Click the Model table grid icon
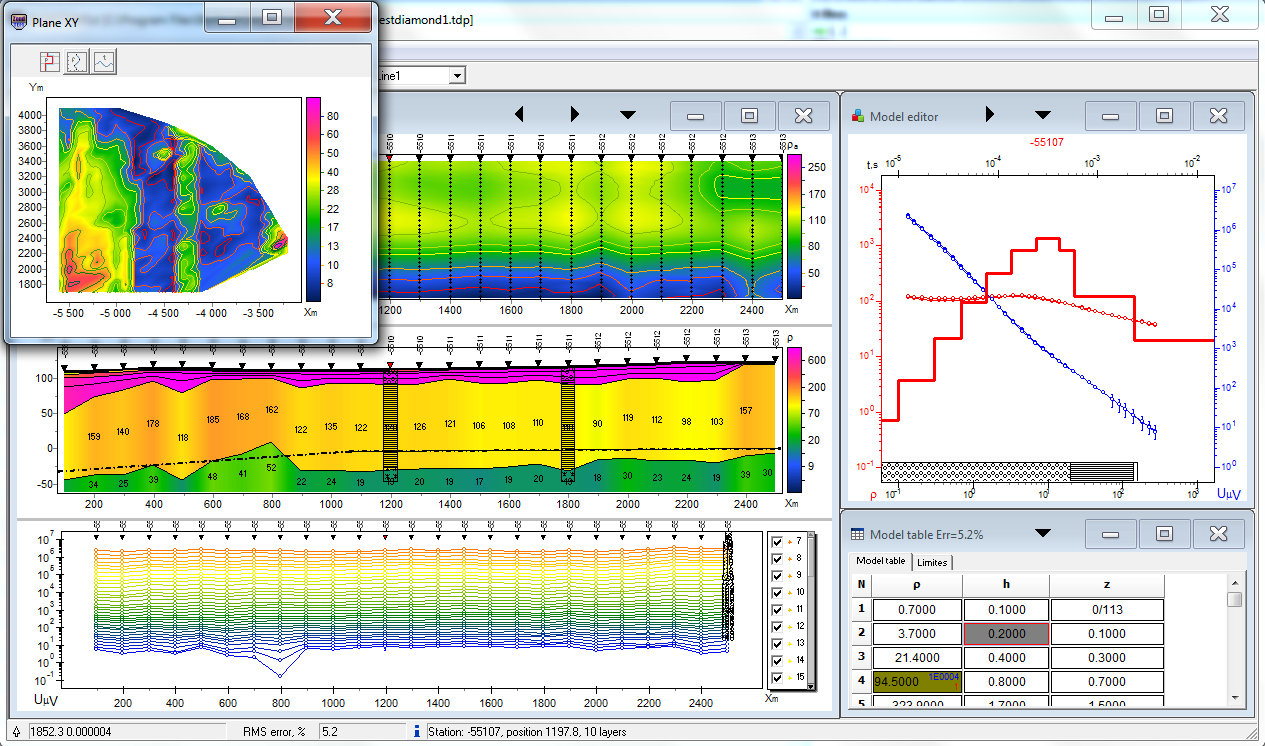Viewport: 1265px width, 746px height. point(858,535)
